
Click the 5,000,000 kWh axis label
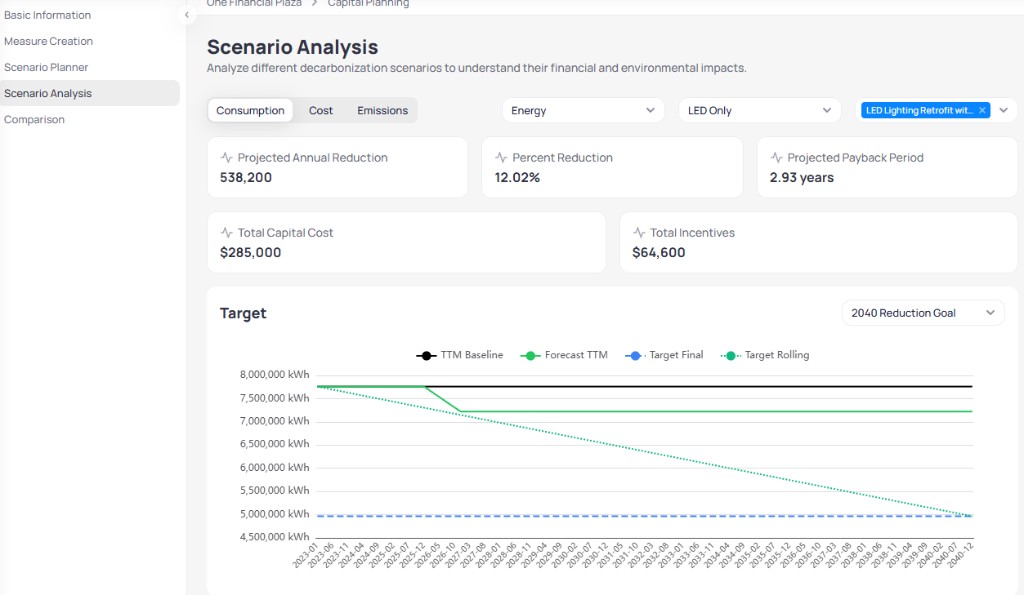pyautogui.click(x=274, y=514)
